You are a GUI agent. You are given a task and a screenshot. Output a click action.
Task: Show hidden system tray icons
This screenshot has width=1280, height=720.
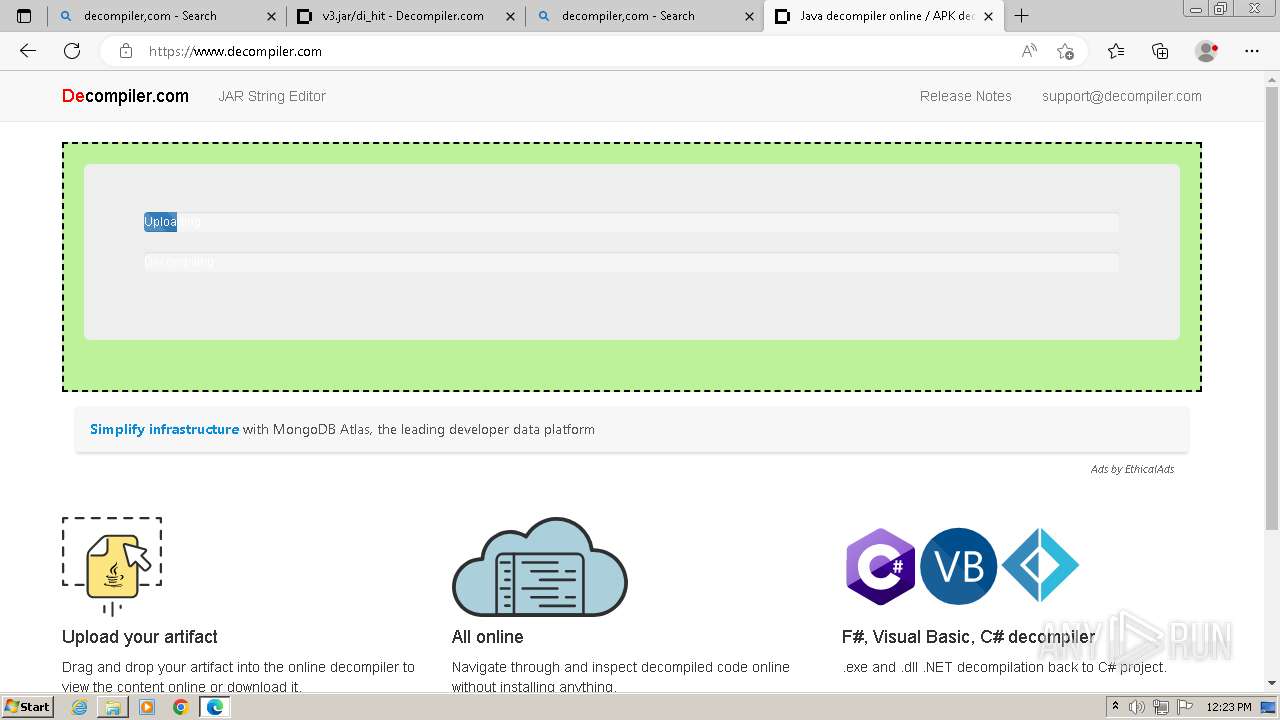(1115, 707)
